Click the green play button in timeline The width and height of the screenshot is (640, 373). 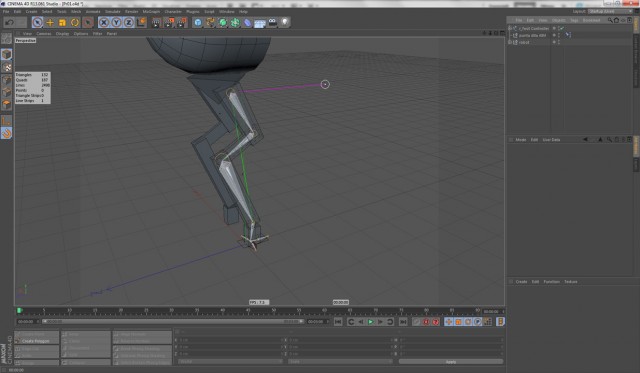[371, 322]
